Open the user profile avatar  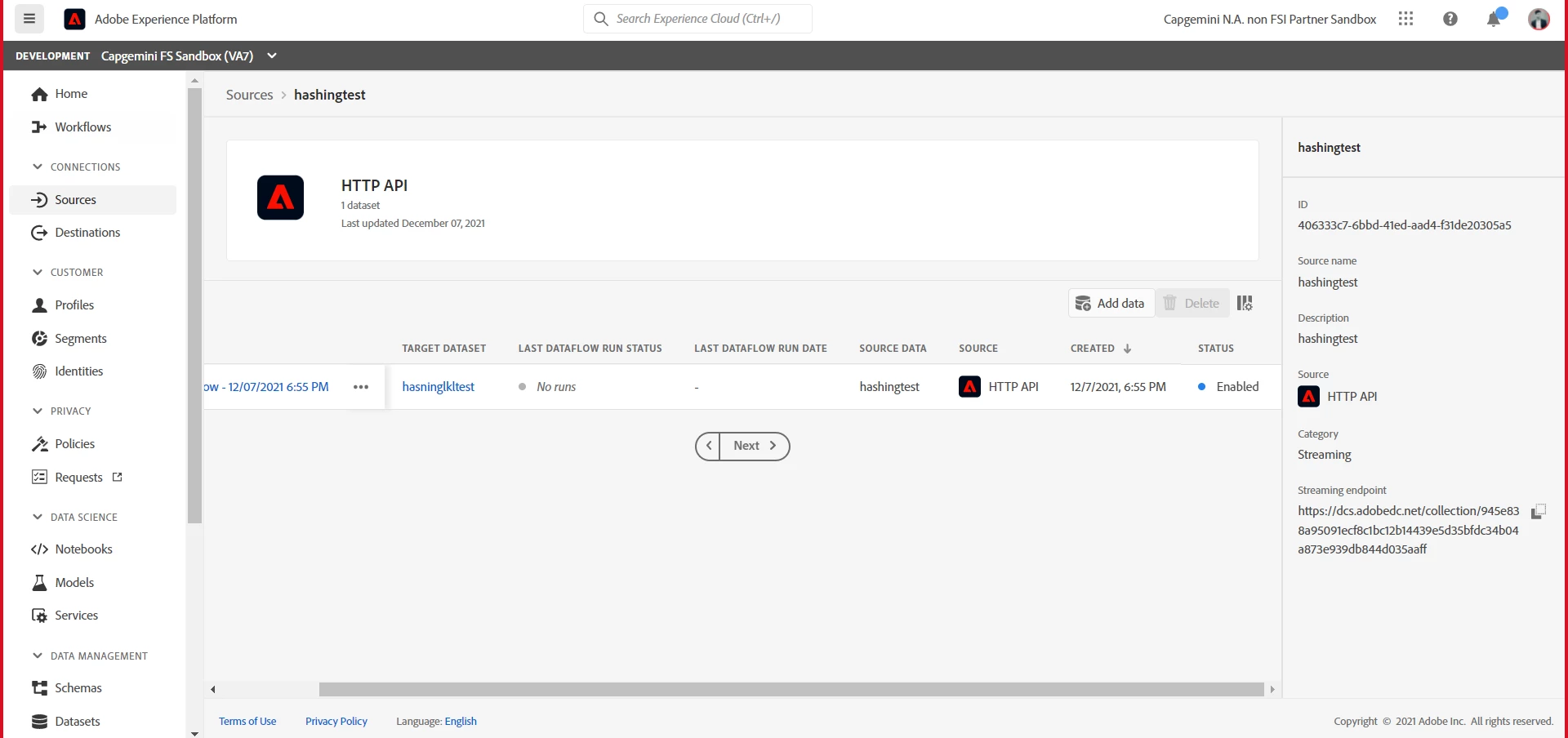(x=1539, y=19)
